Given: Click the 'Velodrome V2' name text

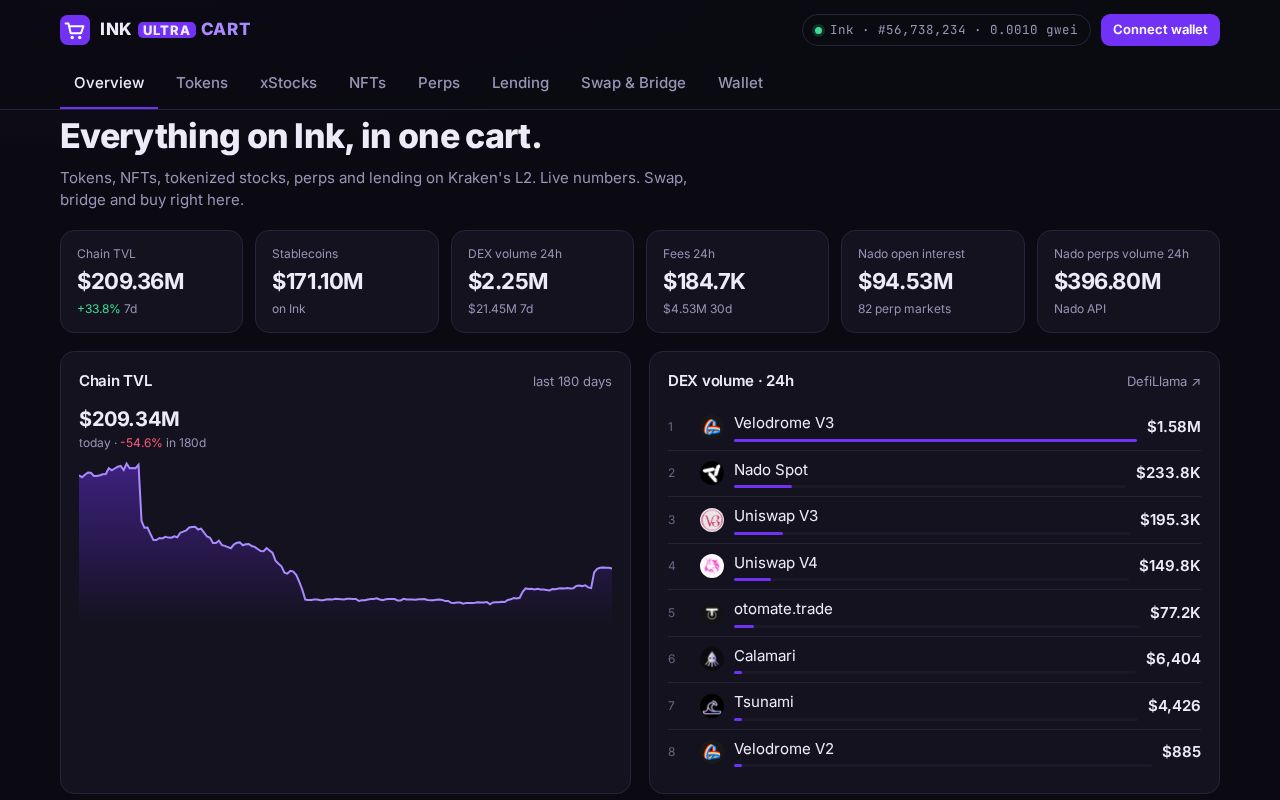Looking at the screenshot, I should point(784,749).
